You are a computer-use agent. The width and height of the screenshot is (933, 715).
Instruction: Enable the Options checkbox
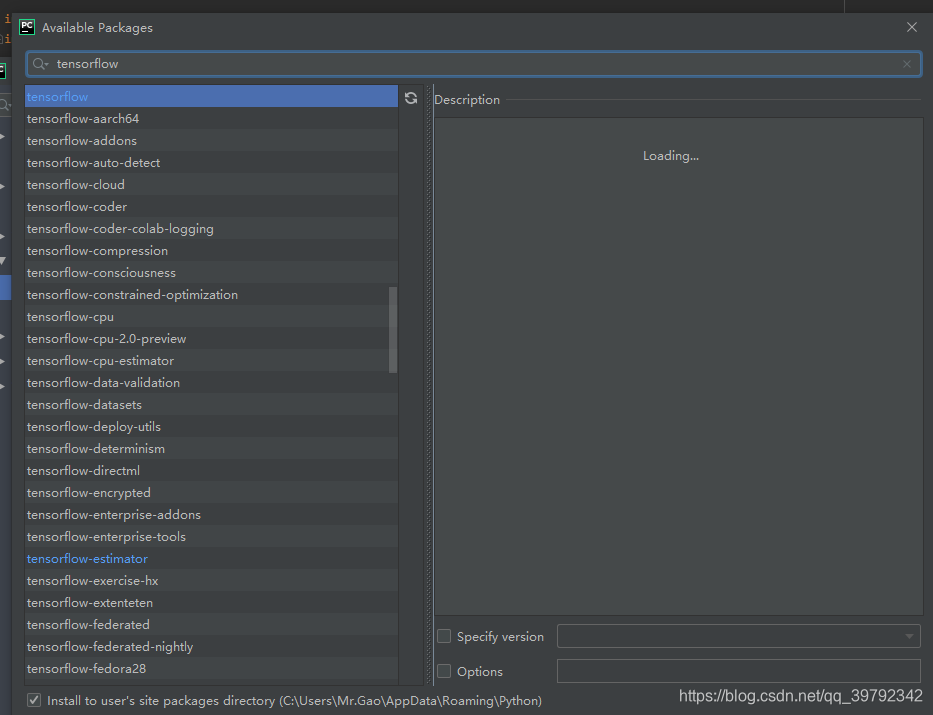coord(444,671)
